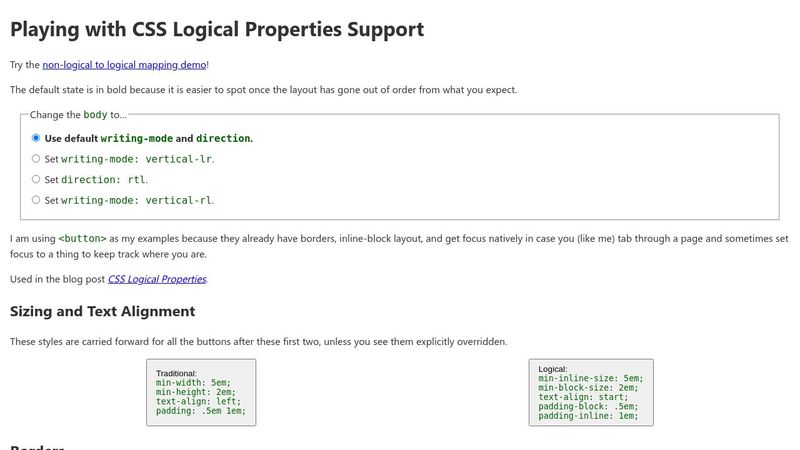Screen dimensions: 800x450
Task: Click the 'text-align: left;' code line
Action: click(x=198, y=402)
